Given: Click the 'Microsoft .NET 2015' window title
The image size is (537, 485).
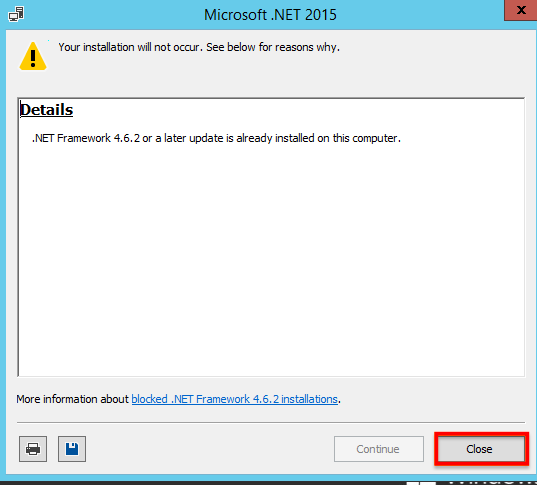Looking at the screenshot, I should point(270,15).
